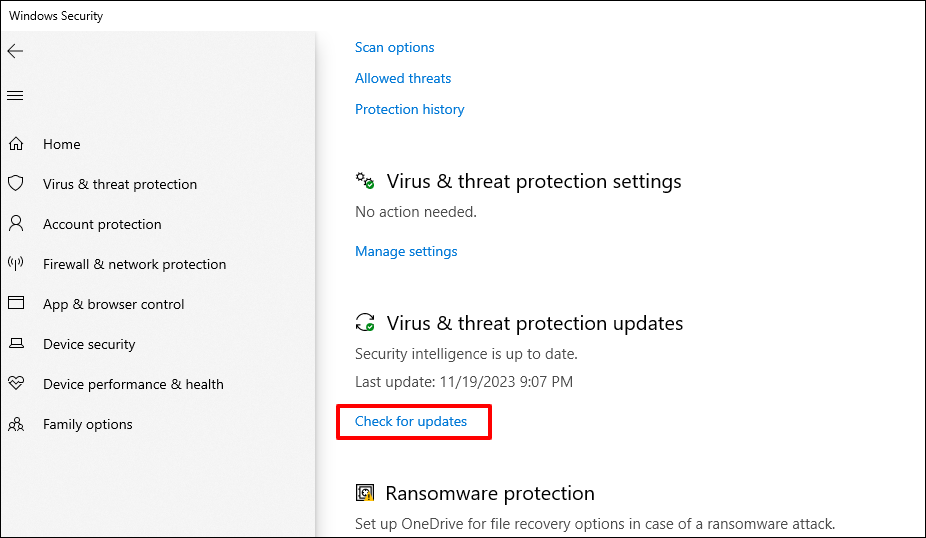Click the Virus & threat protection shield icon
Screen dimensions: 926x538
point(16,184)
